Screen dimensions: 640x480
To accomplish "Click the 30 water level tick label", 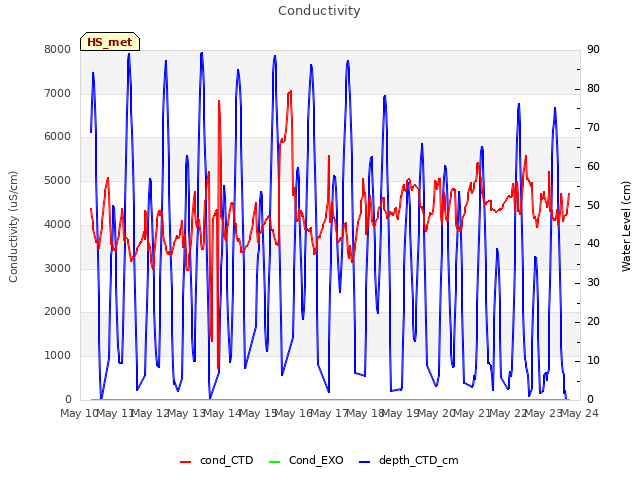I will point(593,282).
